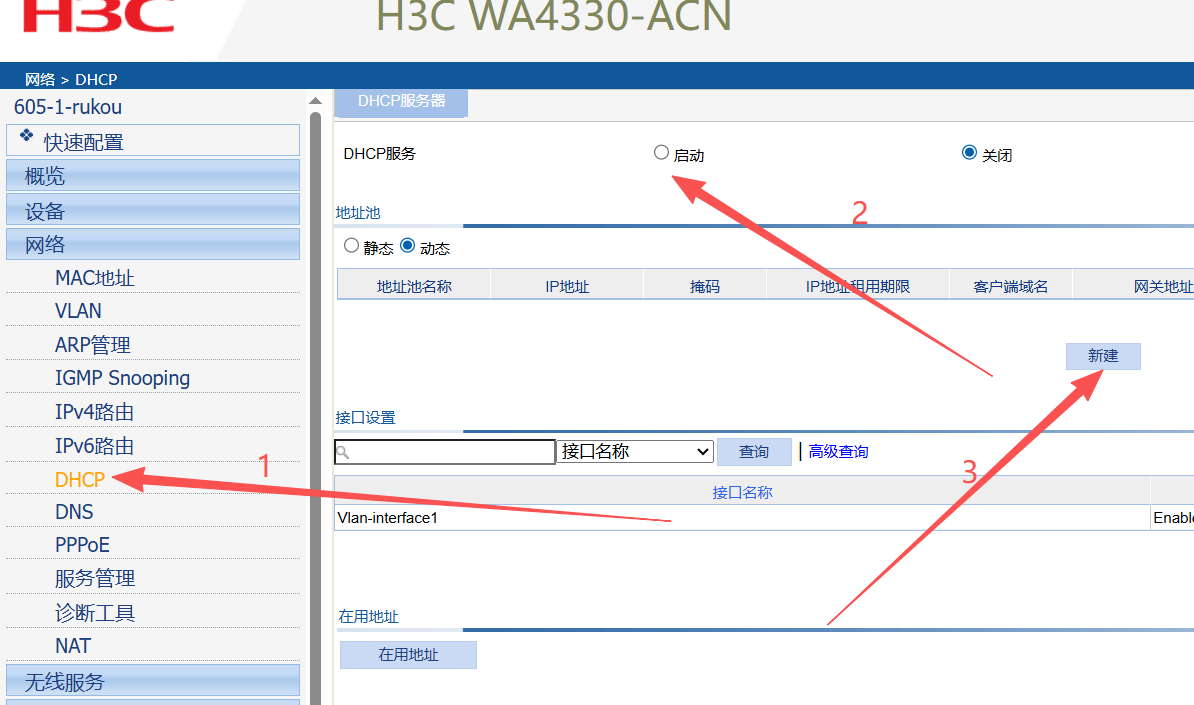Click the interface search input field
1194x705 pixels.
[445, 452]
